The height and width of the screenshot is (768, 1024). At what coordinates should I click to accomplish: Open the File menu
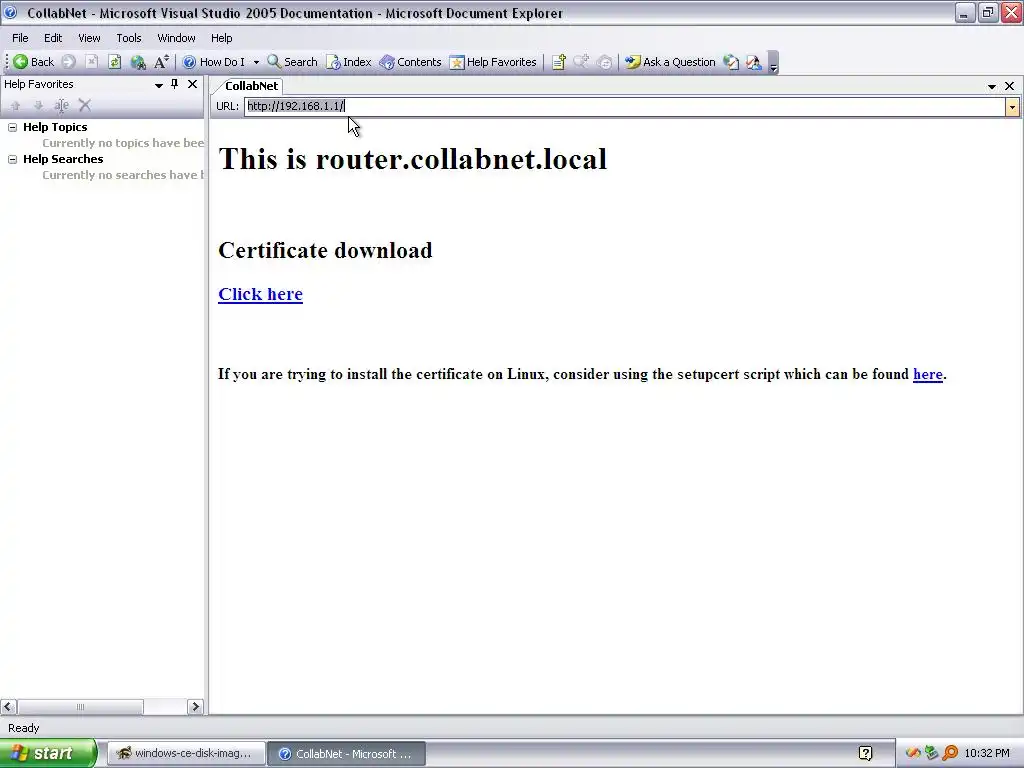20,38
